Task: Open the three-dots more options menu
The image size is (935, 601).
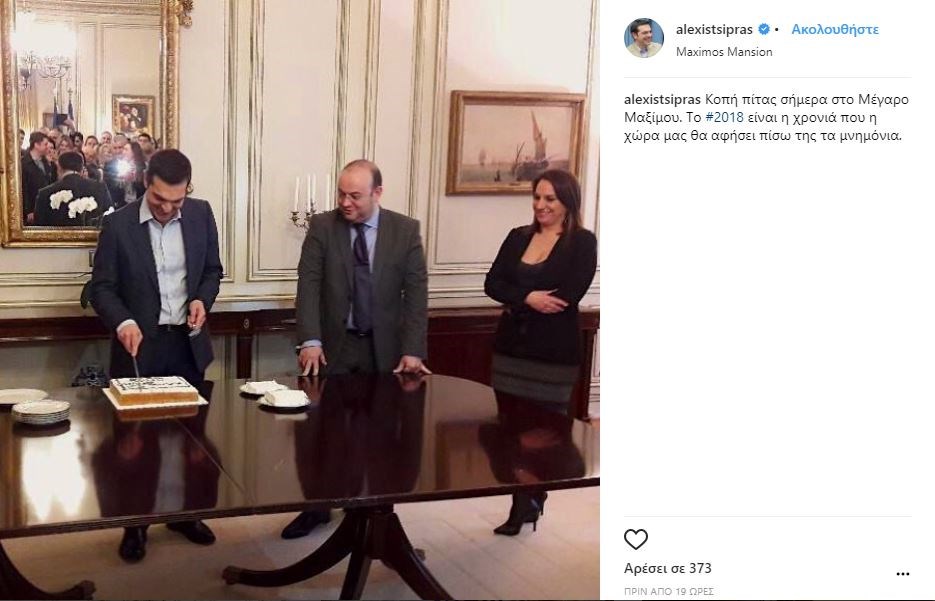Action: (903, 574)
